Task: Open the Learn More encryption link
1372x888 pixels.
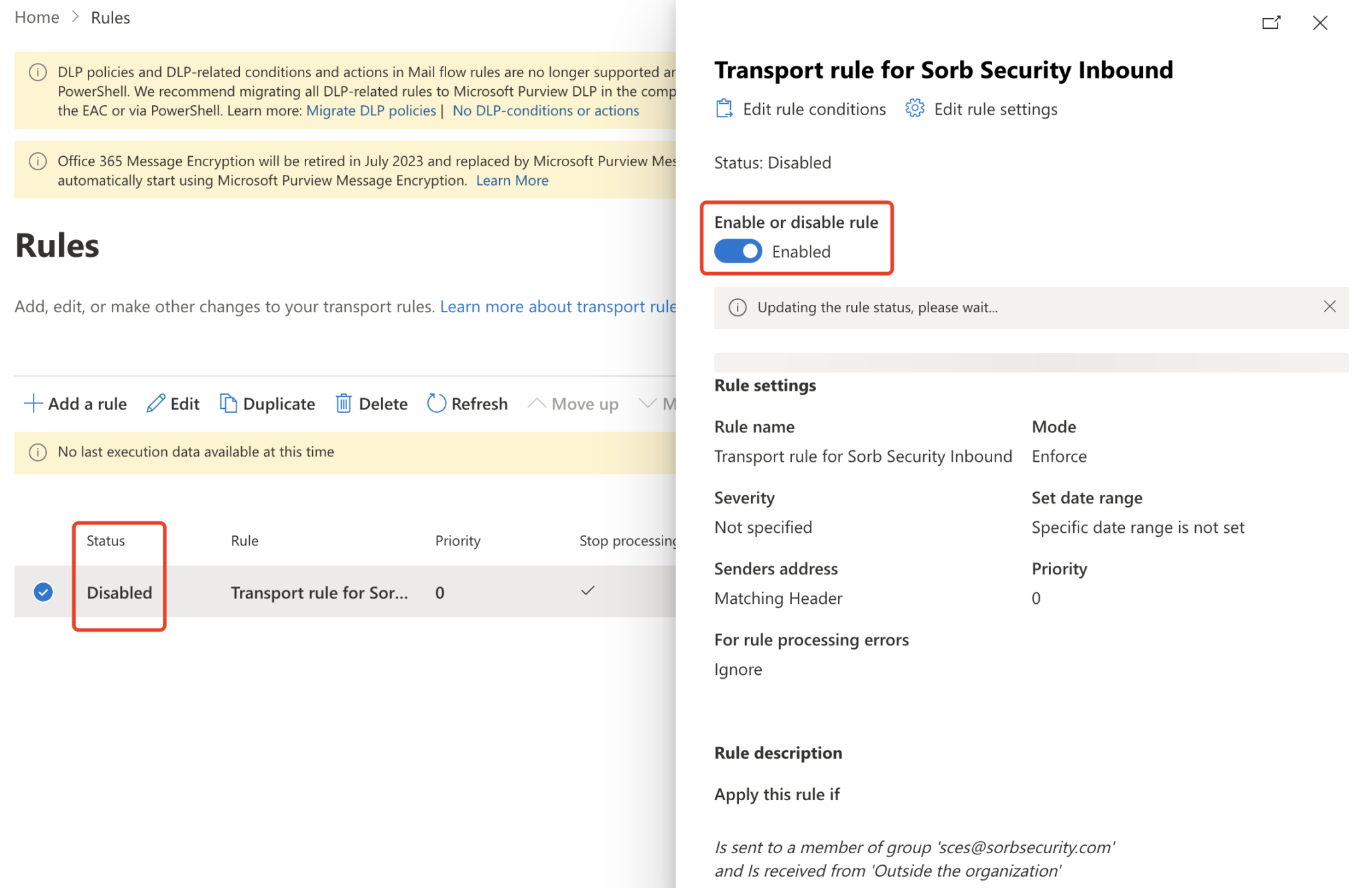Action: [x=512, y=180]
